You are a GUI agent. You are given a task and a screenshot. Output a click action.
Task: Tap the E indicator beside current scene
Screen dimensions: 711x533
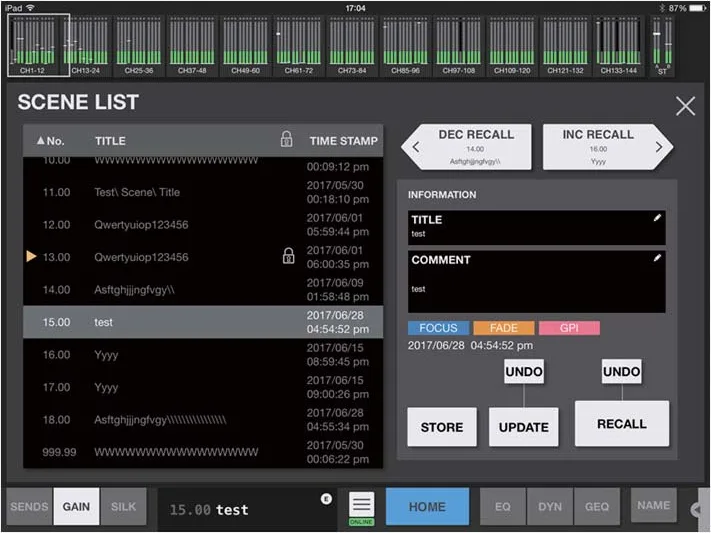tap(326, 499)
